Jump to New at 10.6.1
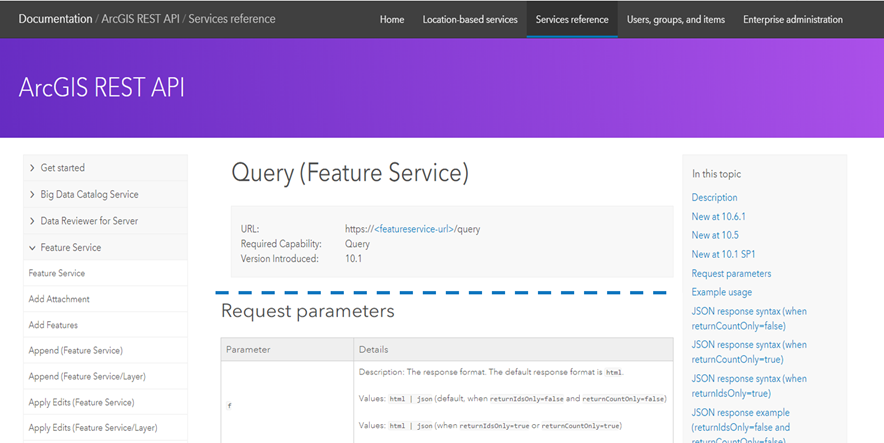The width and height of the screenshot is (884, 443). (719, 216)
